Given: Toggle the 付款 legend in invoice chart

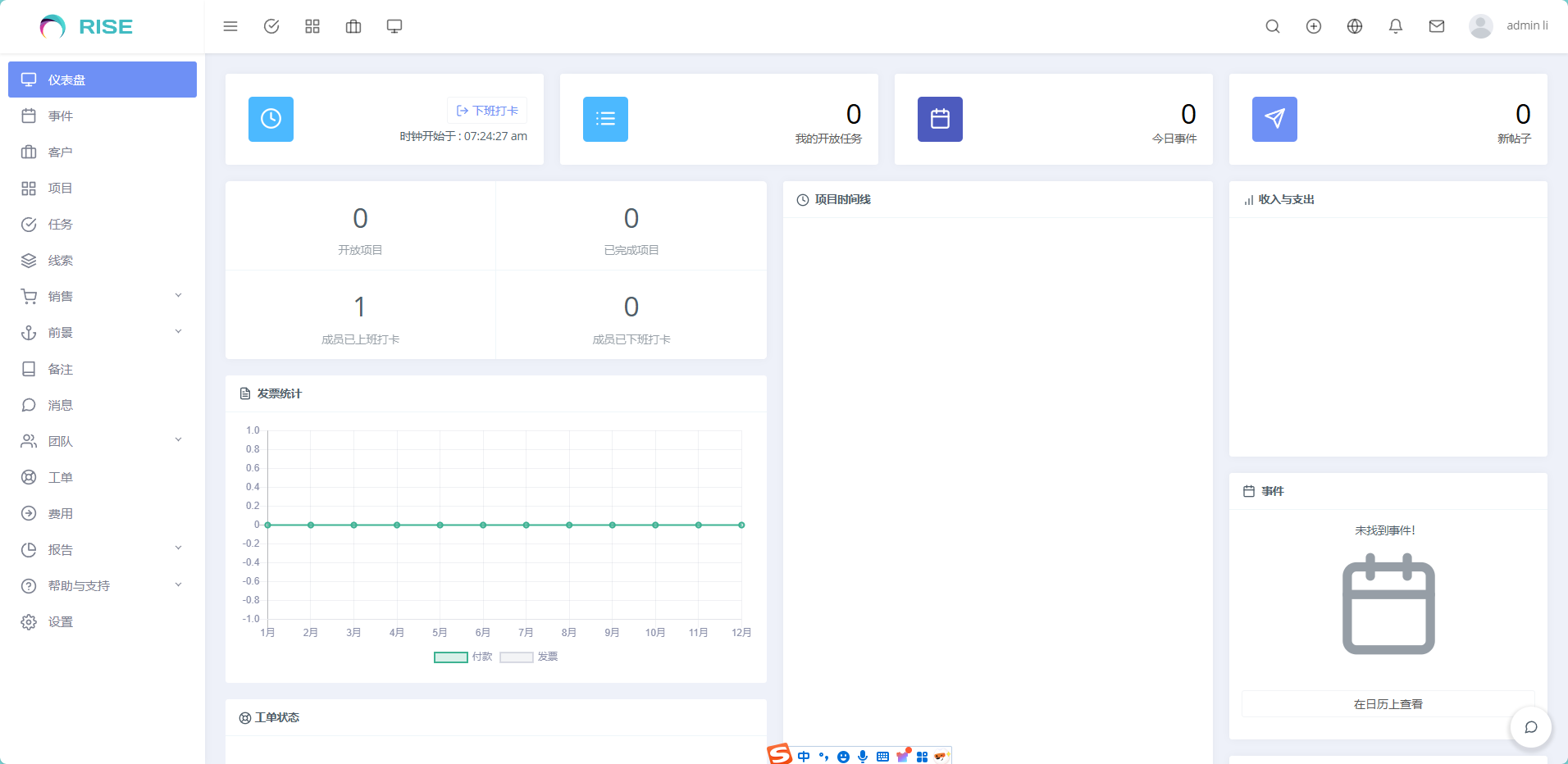Looking at the screenshot, I should 463,657.
